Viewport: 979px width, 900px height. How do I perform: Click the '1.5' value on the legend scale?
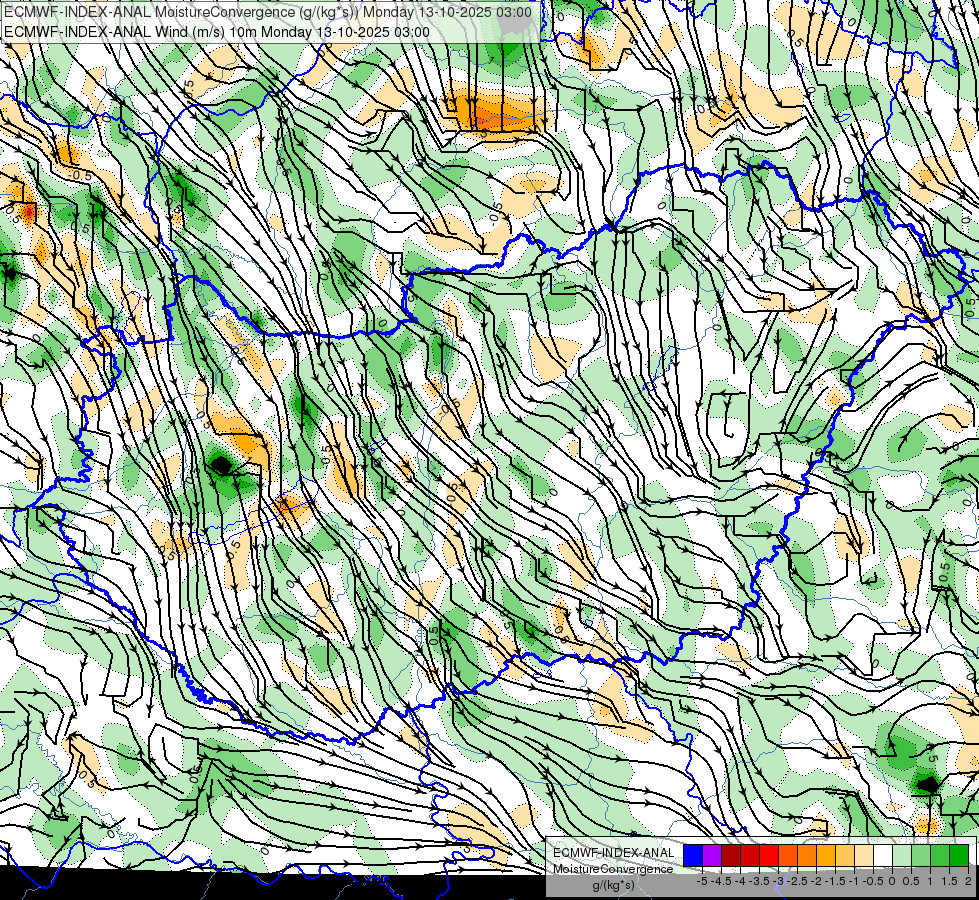pyautogui.click(x=949, y=881)
